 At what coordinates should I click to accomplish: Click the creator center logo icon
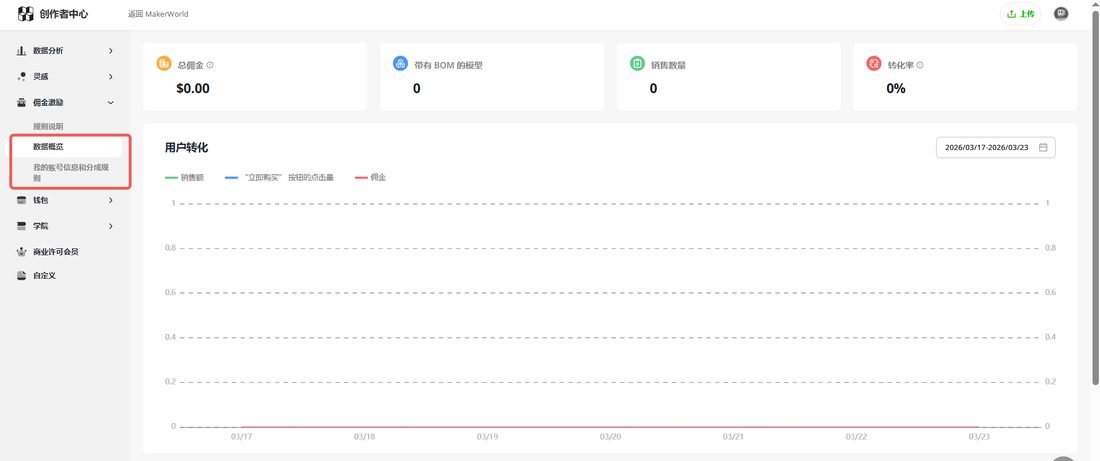pyautogui.click(x=25, y=13)
